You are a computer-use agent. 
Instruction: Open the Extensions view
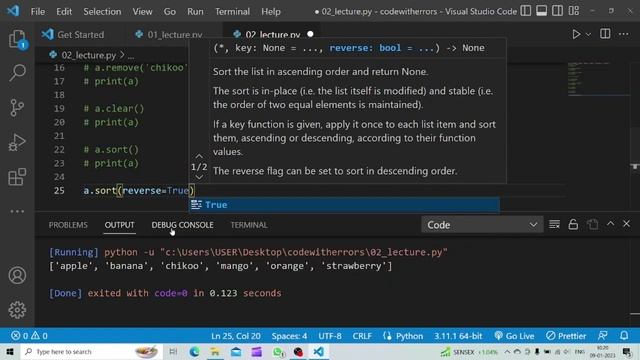pos(17,177)
